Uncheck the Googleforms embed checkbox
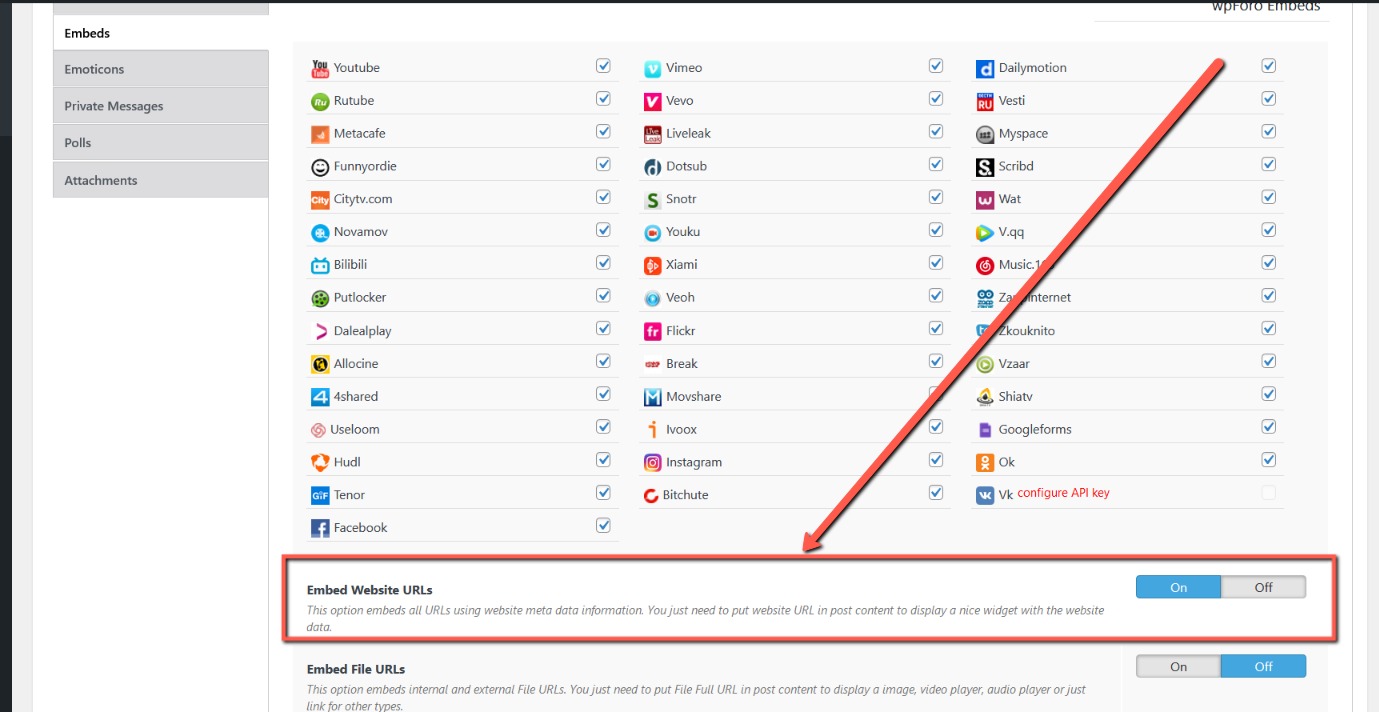1379x712 pixels. tap(1268, 427)
